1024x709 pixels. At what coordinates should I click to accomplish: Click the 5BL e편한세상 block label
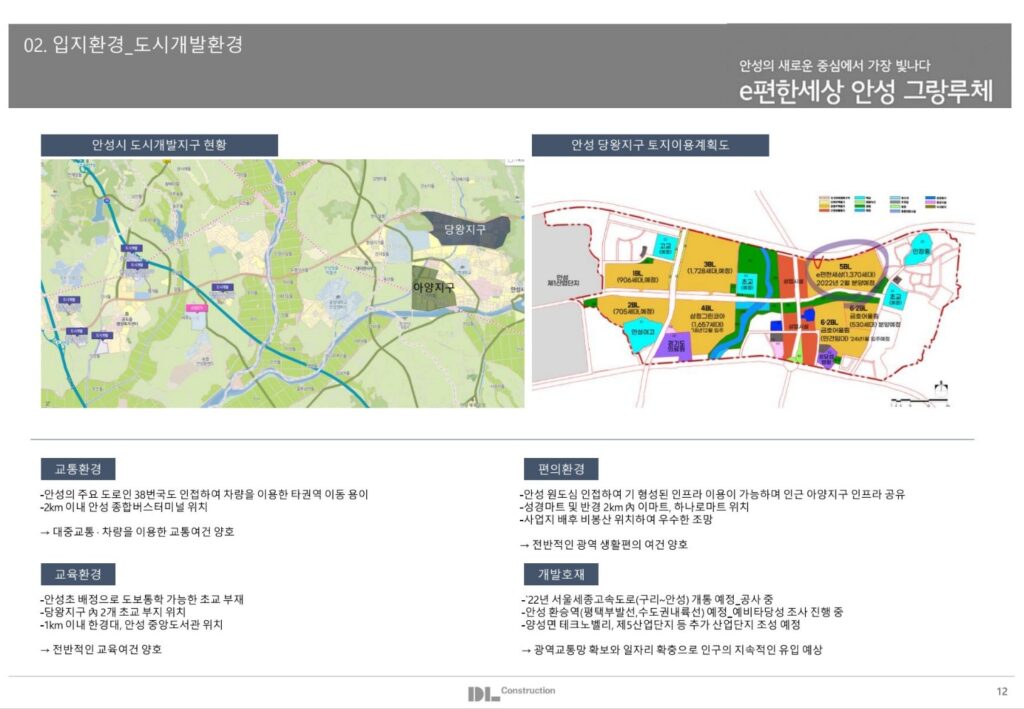coord(845,275)
